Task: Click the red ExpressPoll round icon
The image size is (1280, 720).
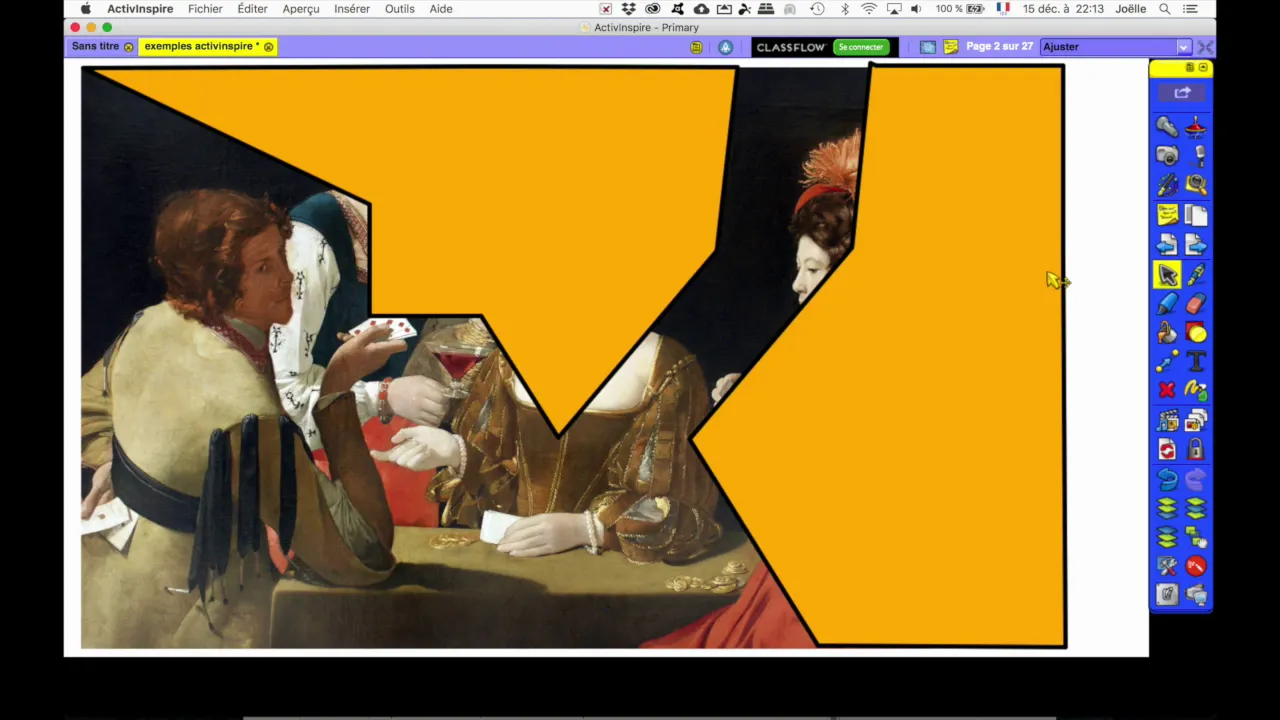Action: click(1196, 566)
